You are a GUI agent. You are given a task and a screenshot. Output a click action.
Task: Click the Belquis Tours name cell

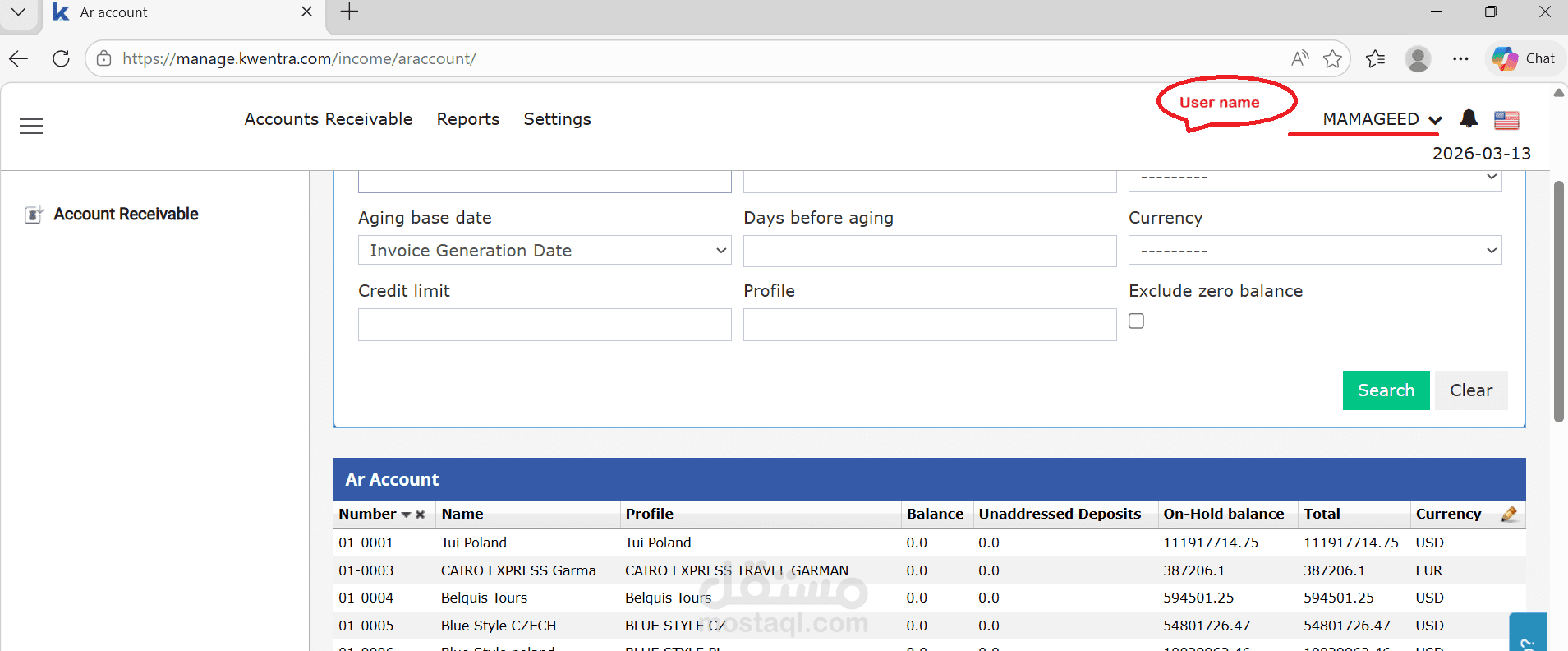pos(484,598)
